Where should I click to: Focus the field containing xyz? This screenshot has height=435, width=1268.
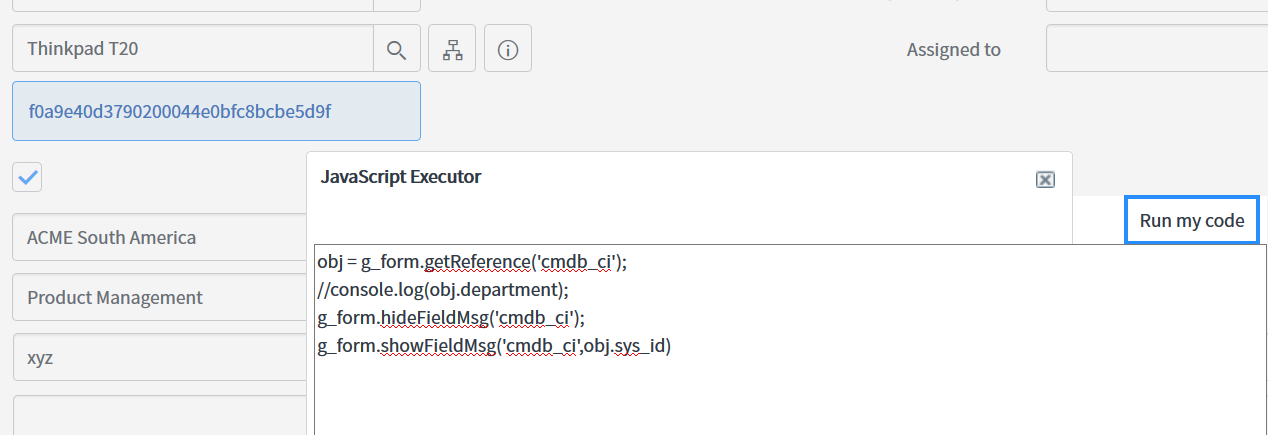click(160, 357)
